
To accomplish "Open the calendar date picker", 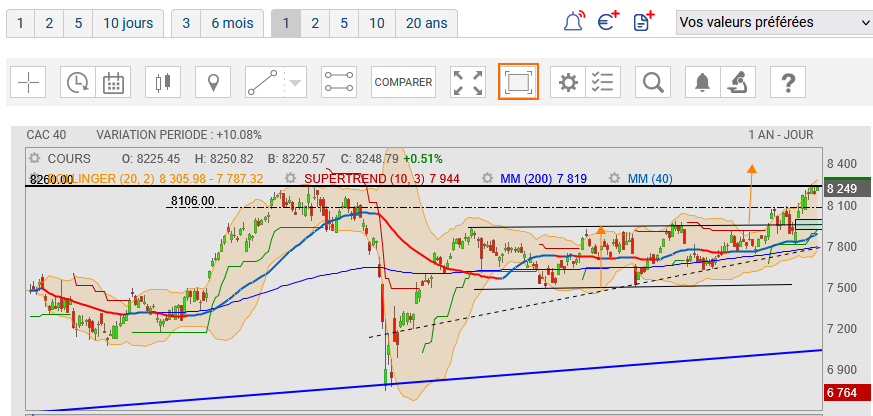I will 113,82.
